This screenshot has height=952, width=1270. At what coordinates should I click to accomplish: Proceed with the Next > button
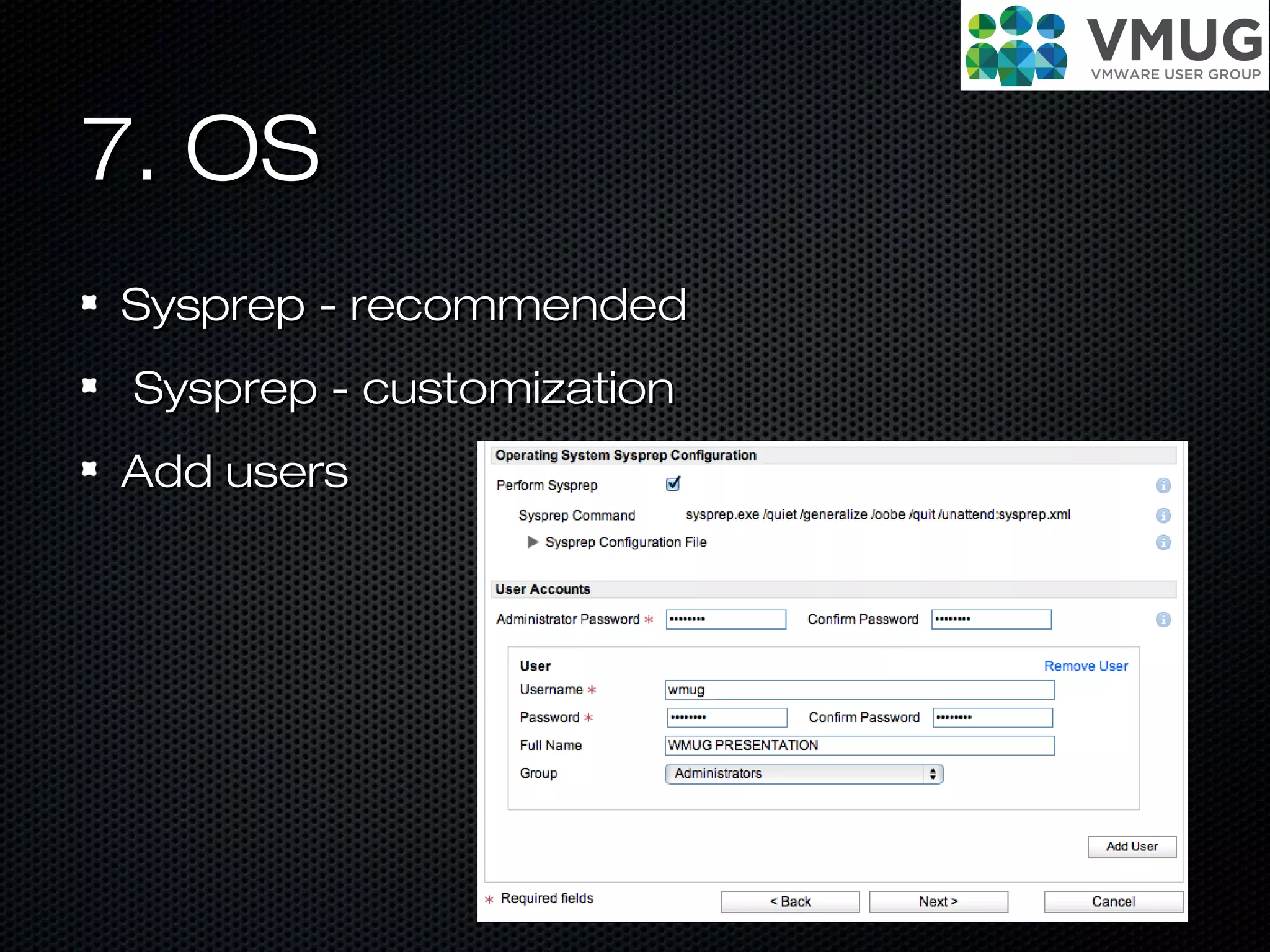pyautogui.click(x=938, y=902)
